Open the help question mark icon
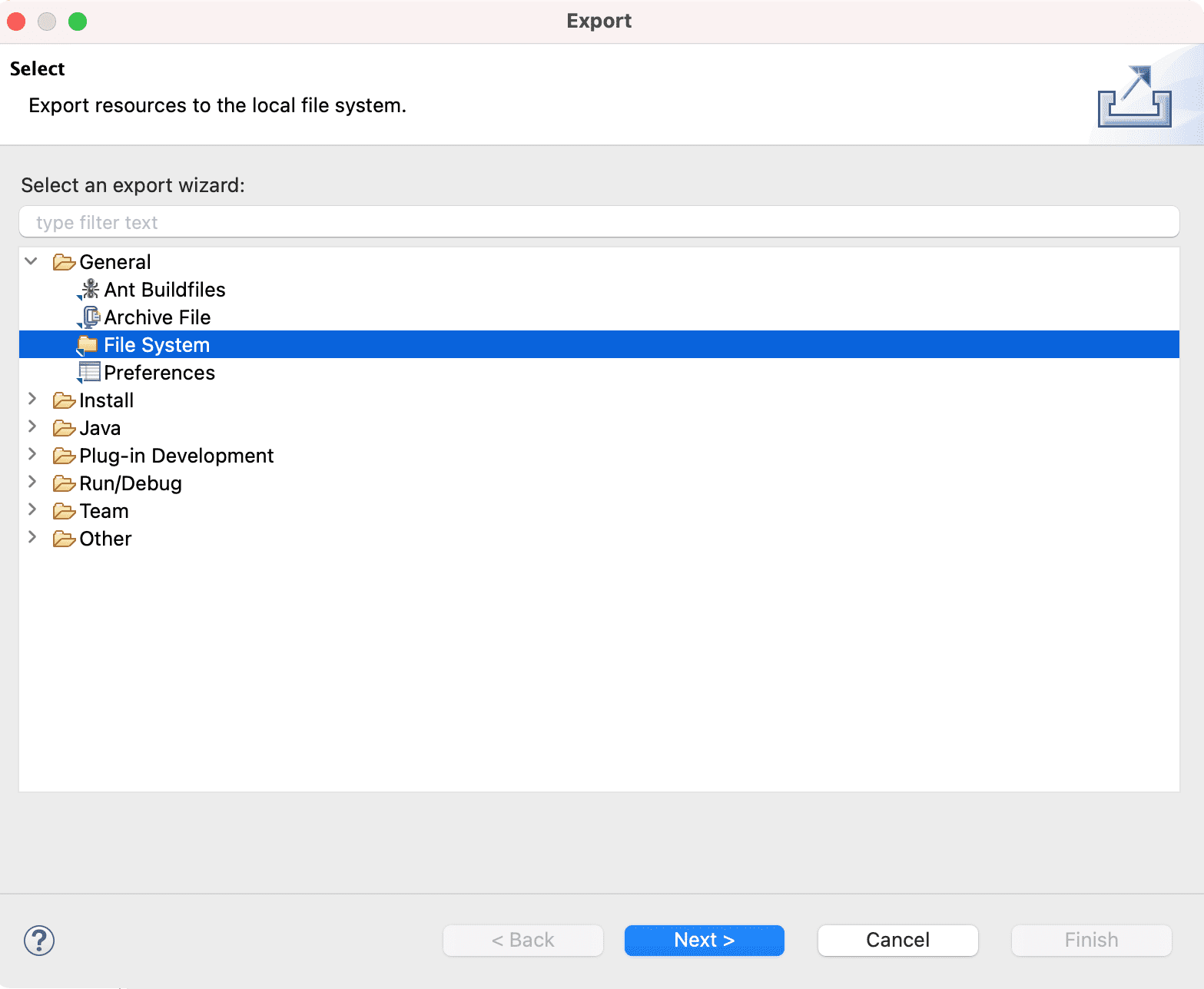Image resolution: width=1204 pixels, height=989 pixels. pyautogui.click(x=38, y=940)
